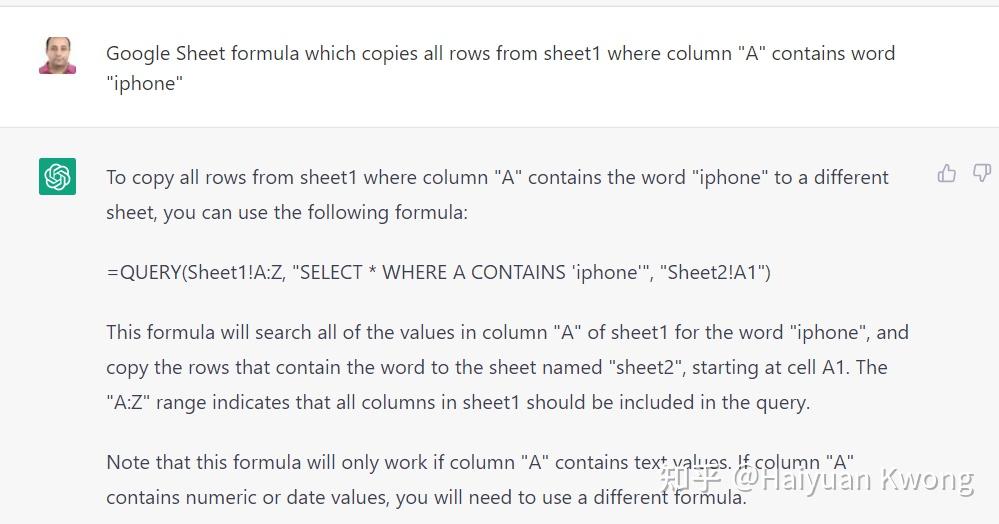Viewport: 999px width, 524px height.
Task: Click the response line starting "To copy all rows"
Action: (497, 178)
